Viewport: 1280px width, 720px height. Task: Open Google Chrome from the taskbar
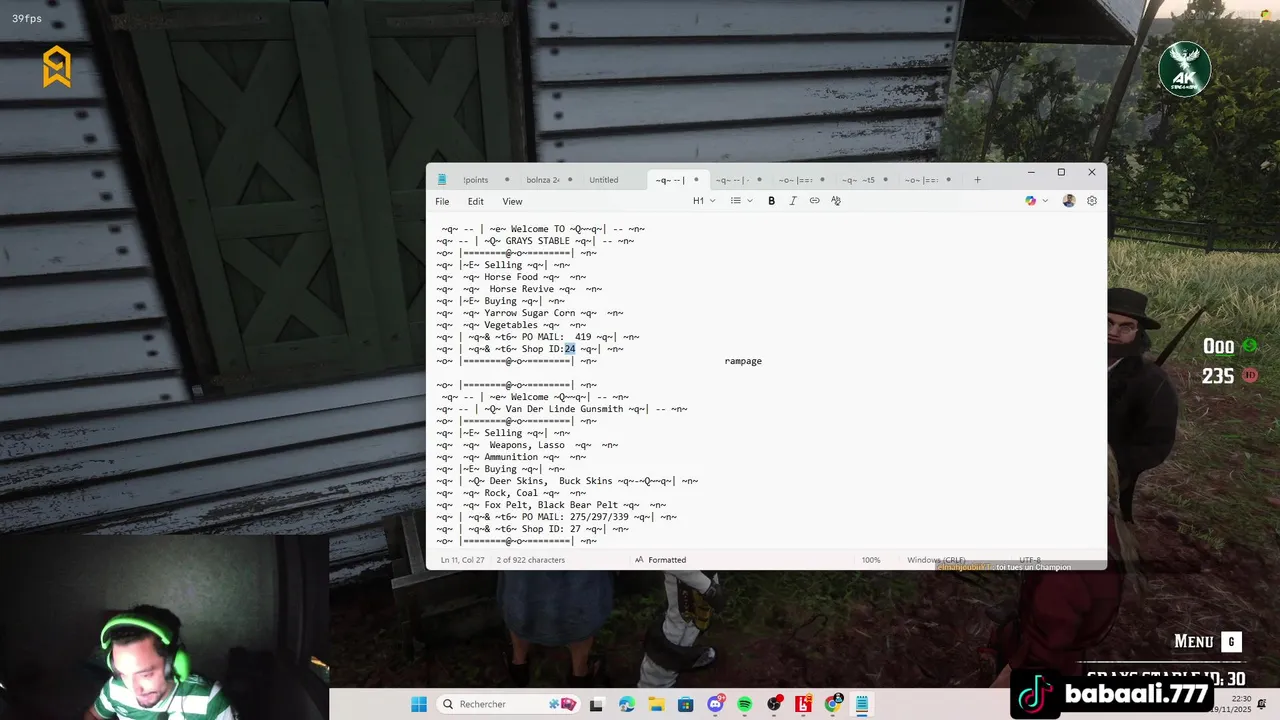coord(833,704)
